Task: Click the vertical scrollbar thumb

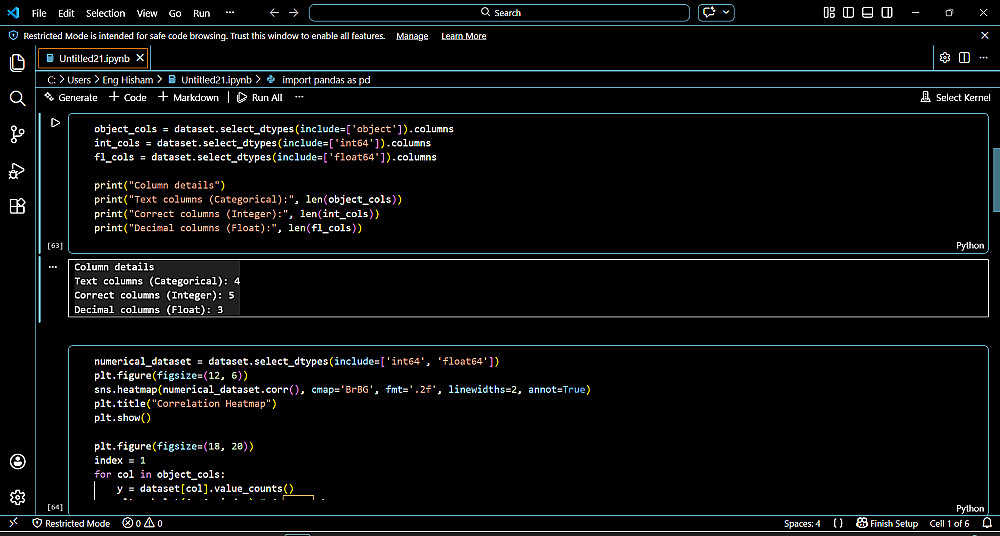Action: (x=996, y=181)
